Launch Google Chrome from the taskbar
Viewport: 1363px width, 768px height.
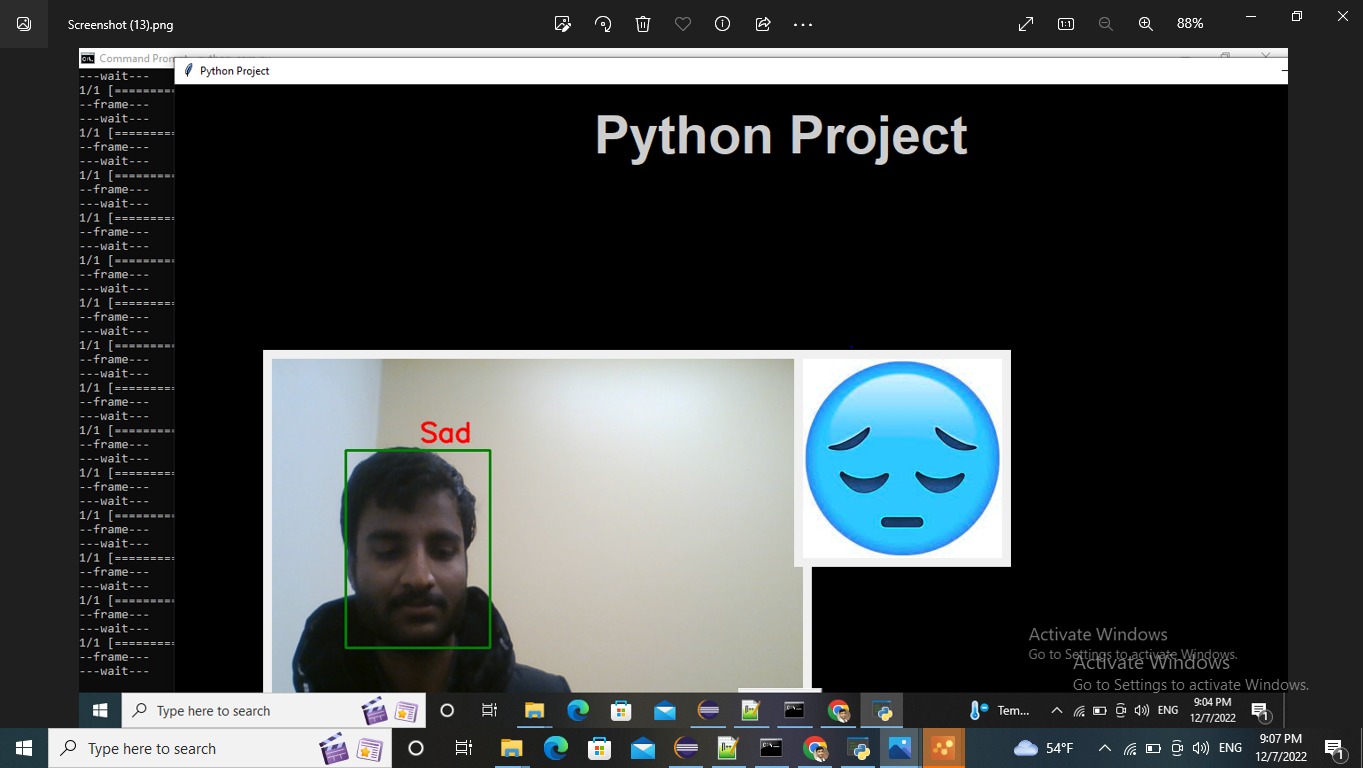click(814, 748)
